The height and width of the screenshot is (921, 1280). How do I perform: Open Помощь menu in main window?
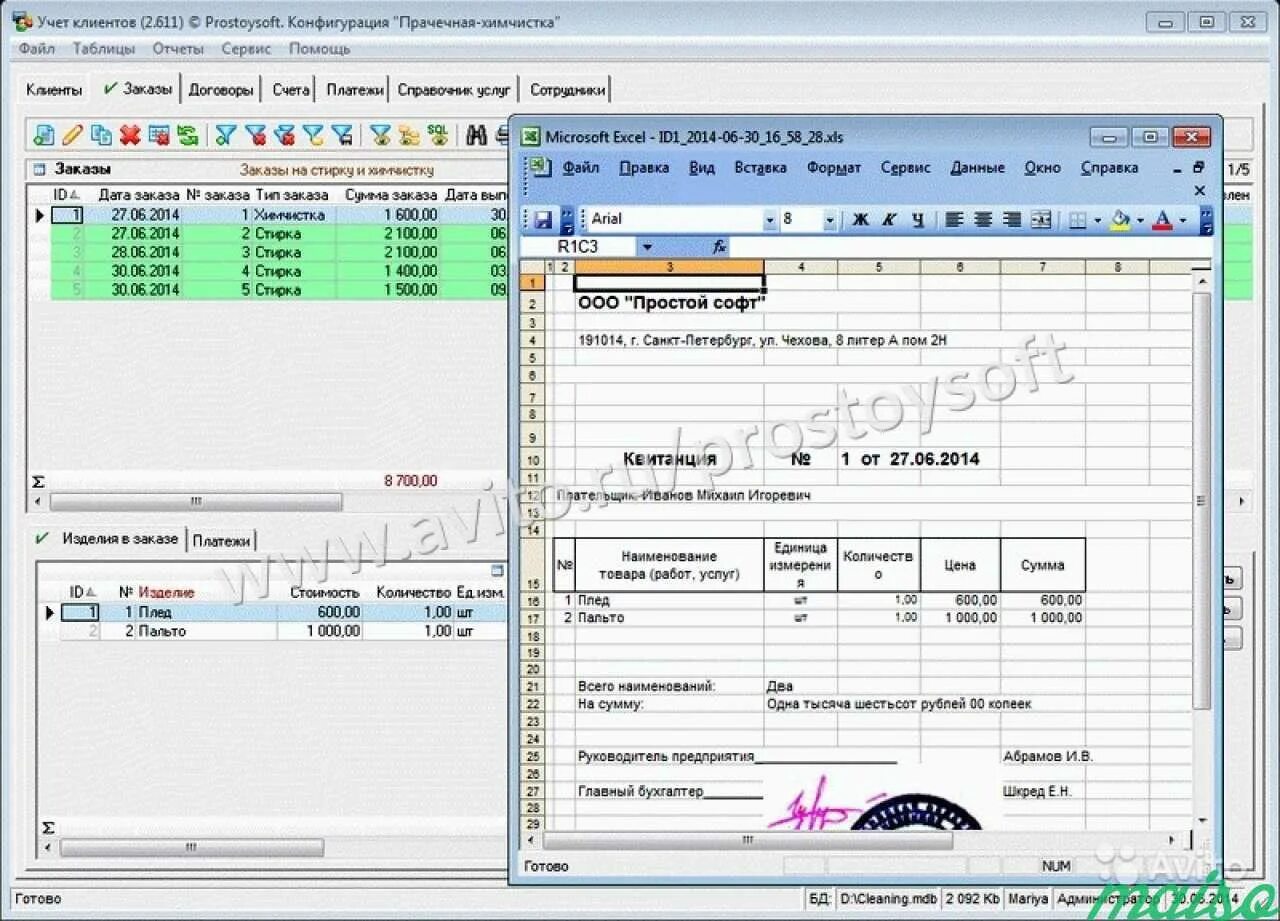pyautogui.click(x=320, y=48)
